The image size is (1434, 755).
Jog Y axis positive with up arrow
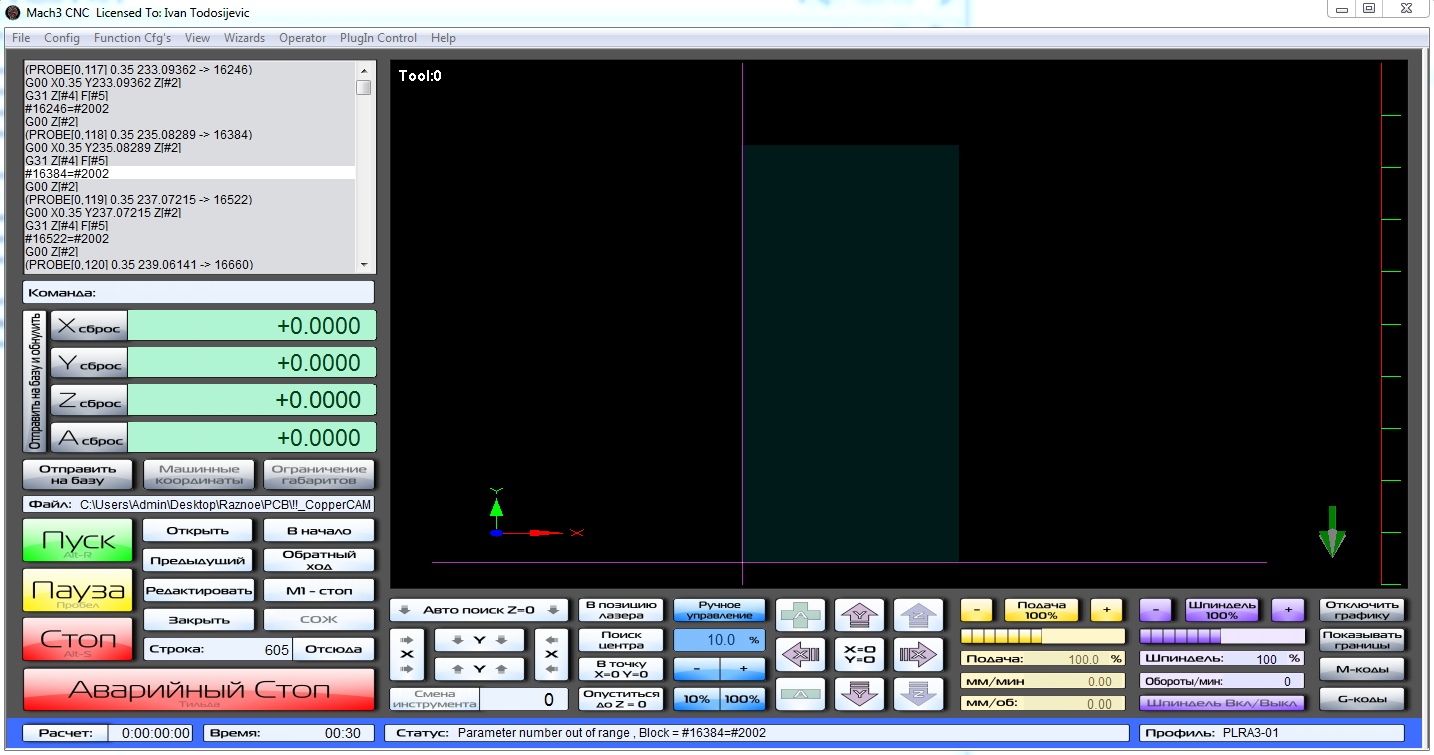pyautogui.click(x=860, y=615)
